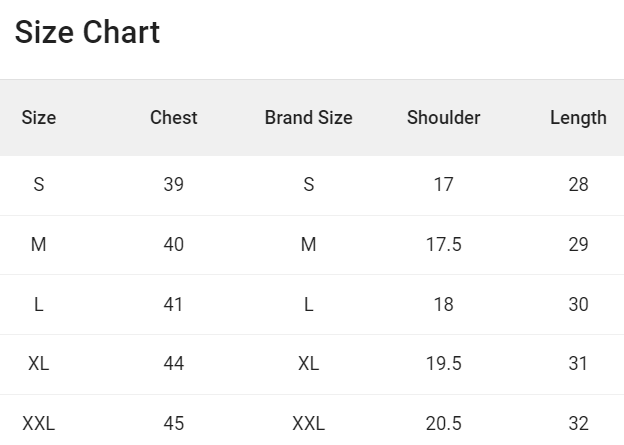624x445 pixels.
Task: Click the Shoulder column header
Action: (x=444, y=117)
